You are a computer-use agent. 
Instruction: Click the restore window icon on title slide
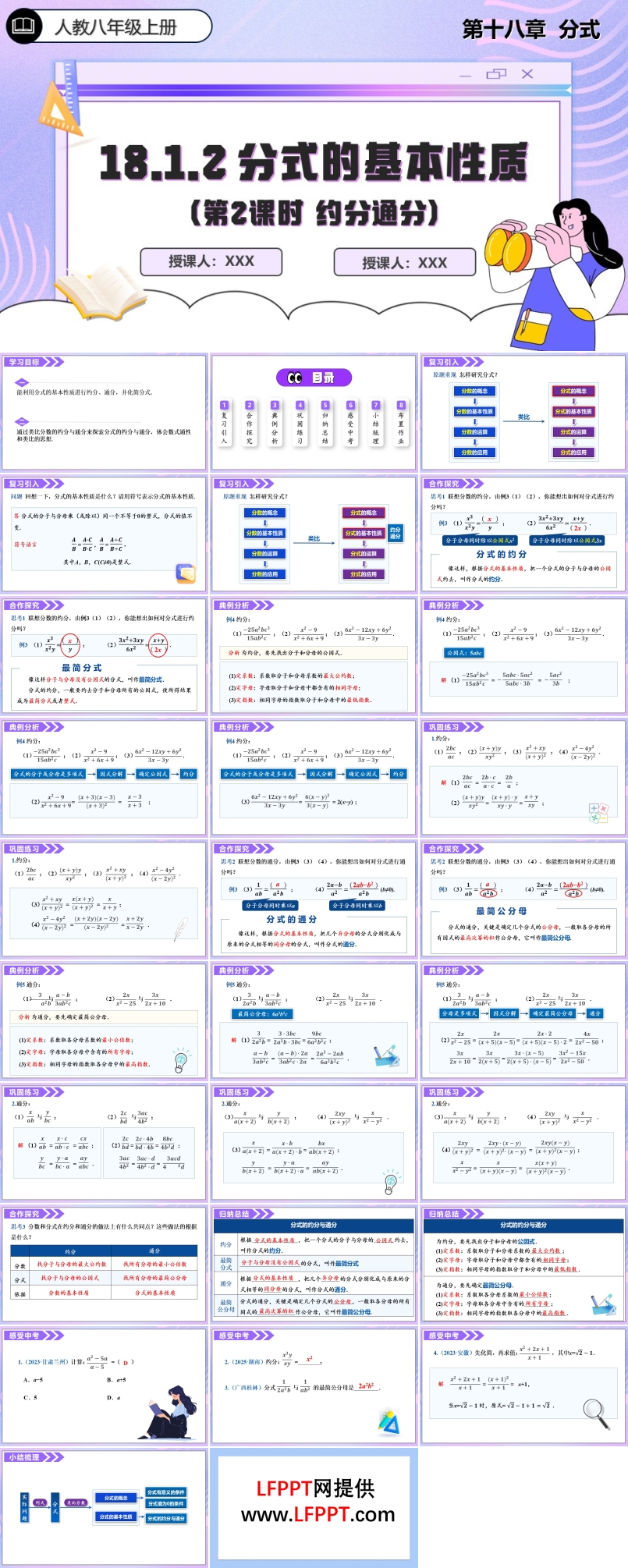pos(496,74)
